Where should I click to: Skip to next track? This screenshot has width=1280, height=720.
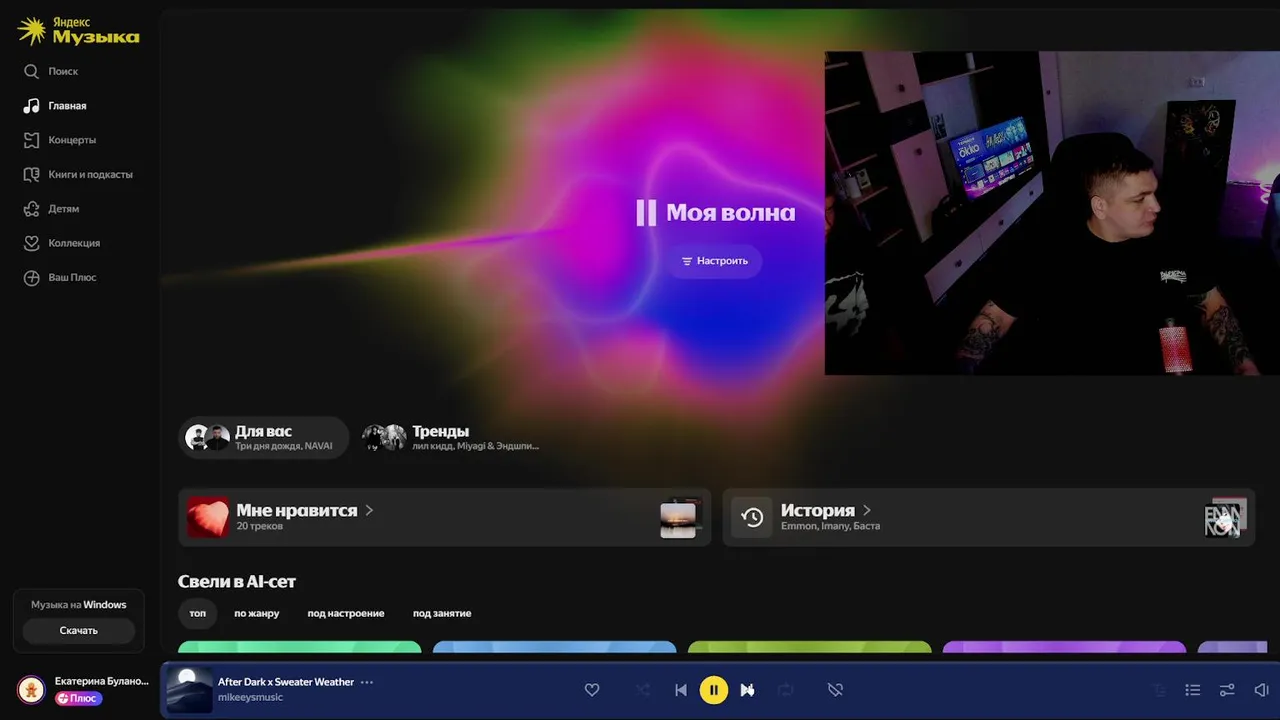747,690
